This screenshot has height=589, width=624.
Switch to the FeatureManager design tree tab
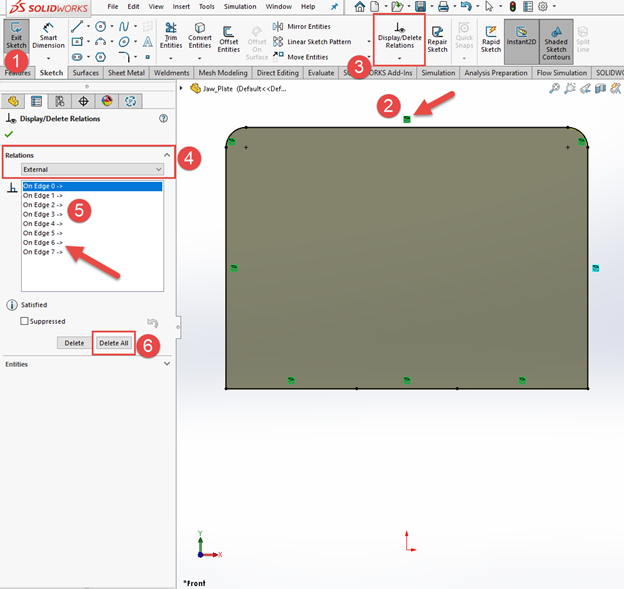point(13,101)
